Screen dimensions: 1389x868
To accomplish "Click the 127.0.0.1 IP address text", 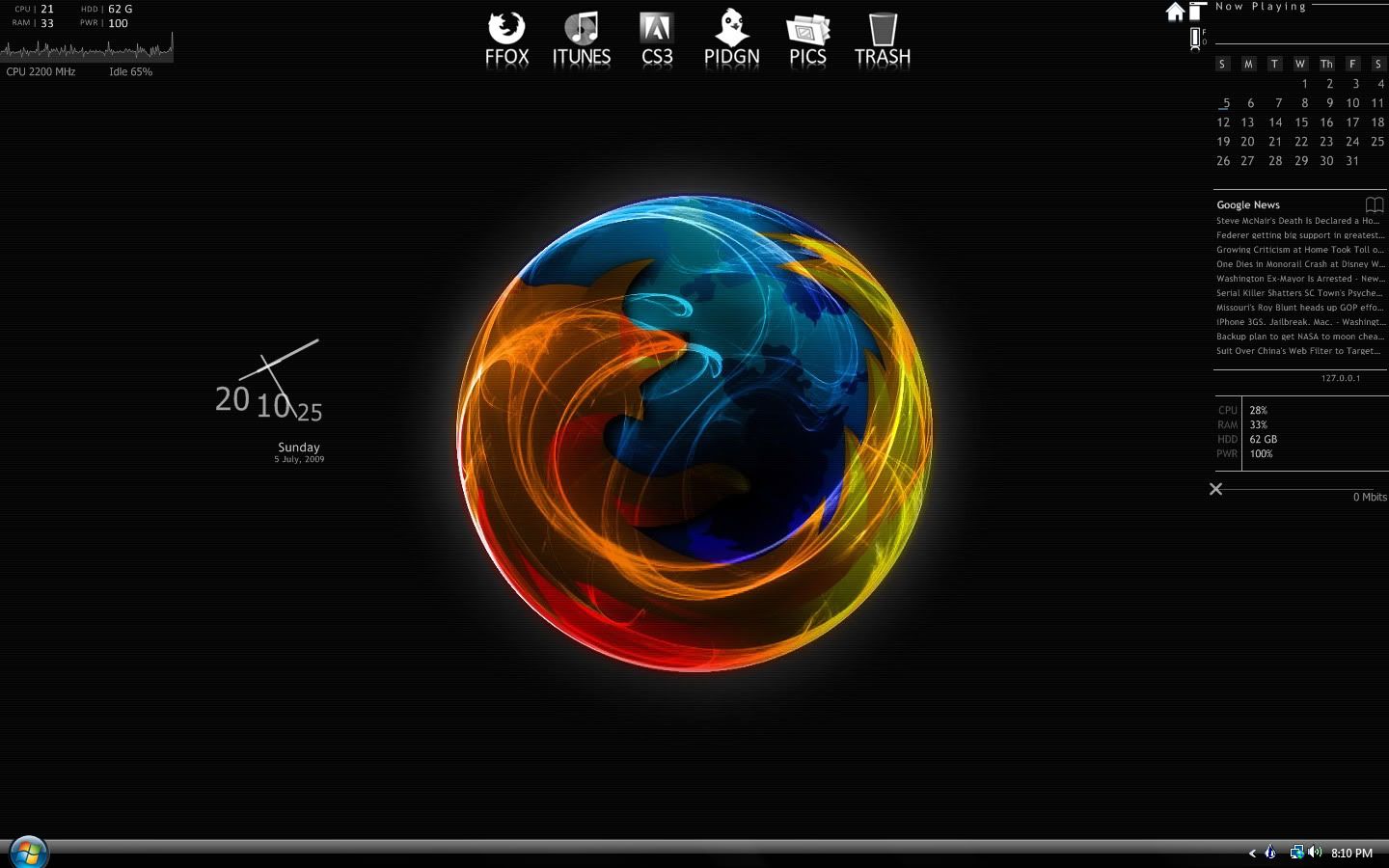I will [1341, 378].
